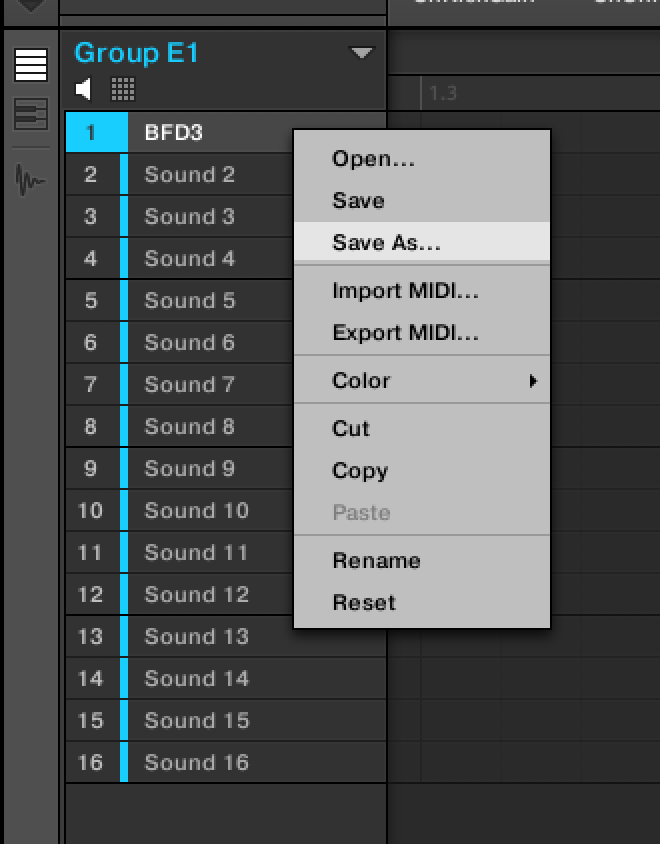This screenshot has height=844, width=660.
Task: Open the Color submenu arrow
Action: click(534, 381)
